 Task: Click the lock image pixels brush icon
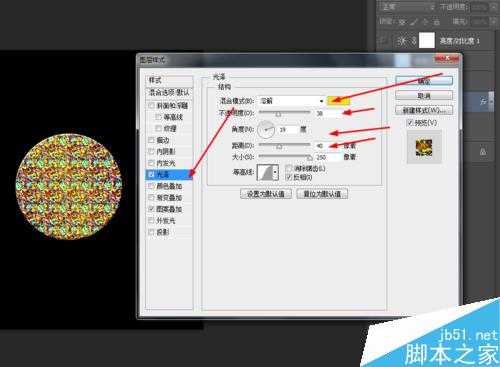414,22
